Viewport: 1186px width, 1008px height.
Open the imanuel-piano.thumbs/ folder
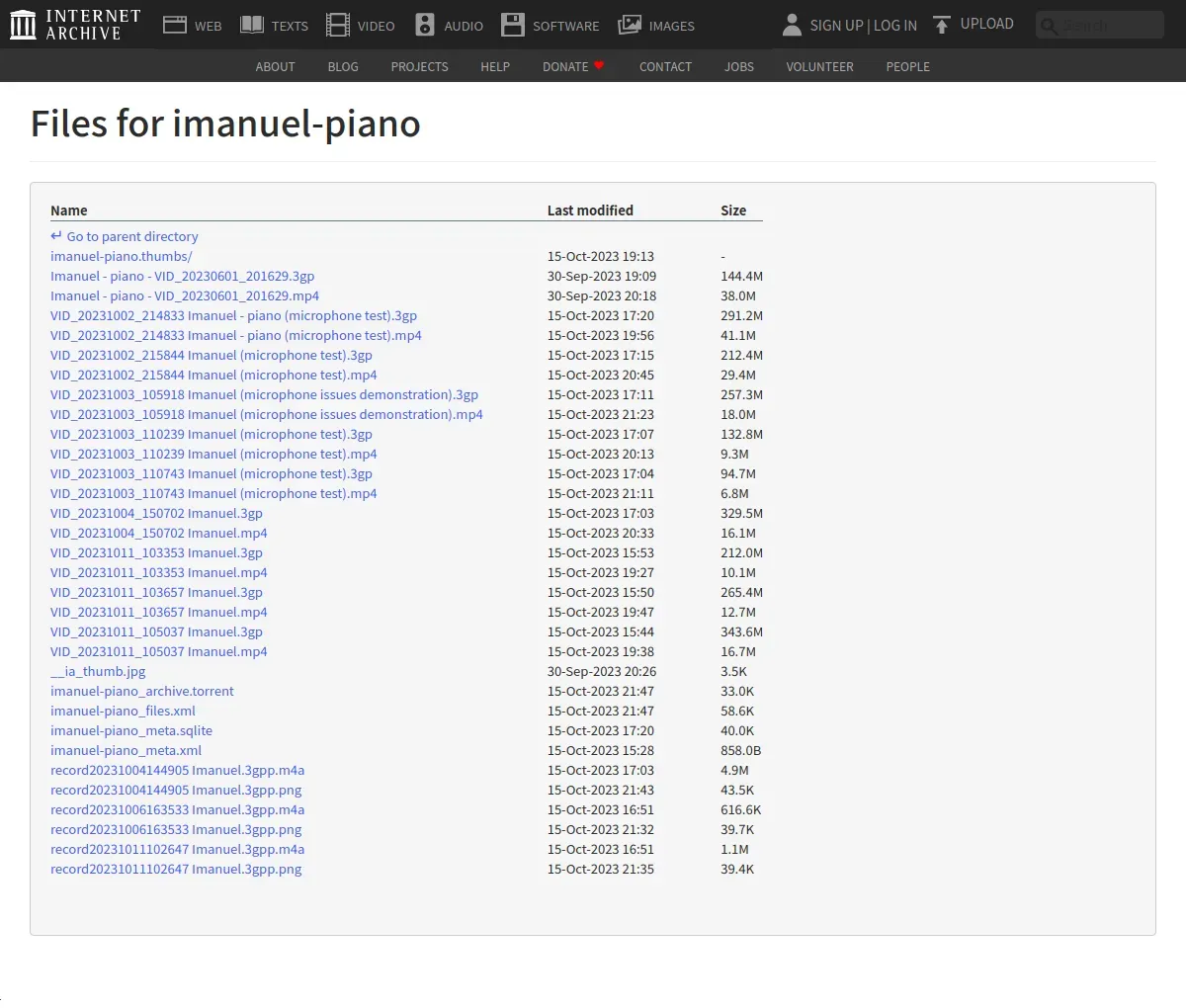(122, 256)
